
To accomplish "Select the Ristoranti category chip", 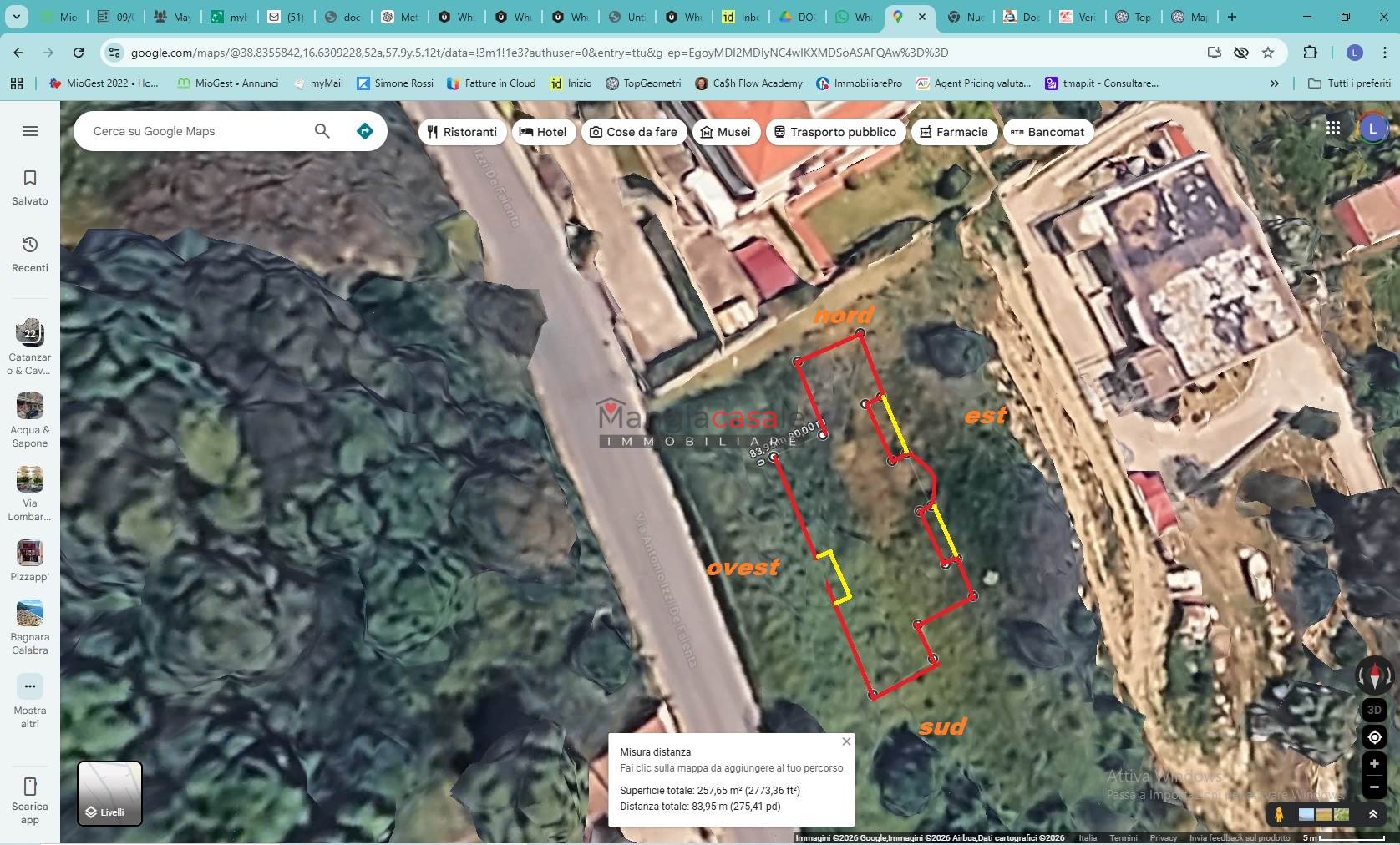I will (462, 132).
